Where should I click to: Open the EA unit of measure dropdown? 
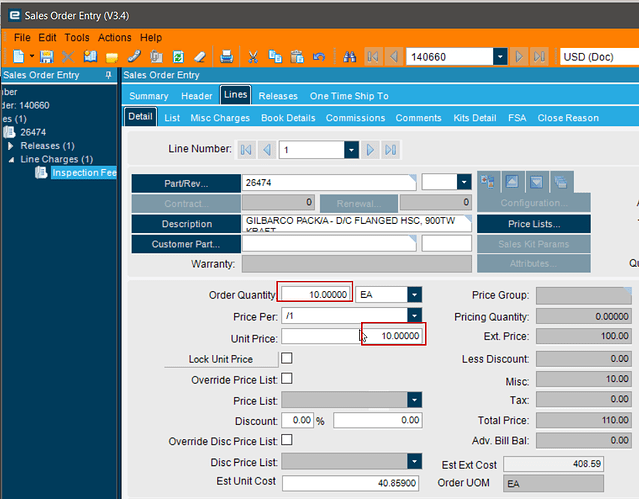414,295
